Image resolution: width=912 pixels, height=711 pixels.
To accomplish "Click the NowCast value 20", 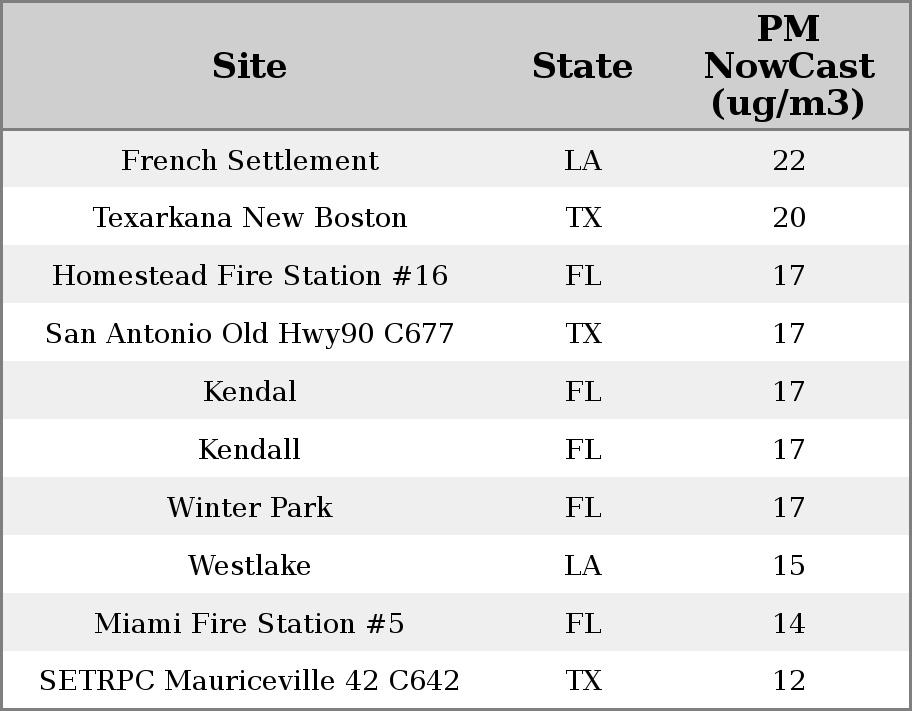I will (x=789, y=218).
